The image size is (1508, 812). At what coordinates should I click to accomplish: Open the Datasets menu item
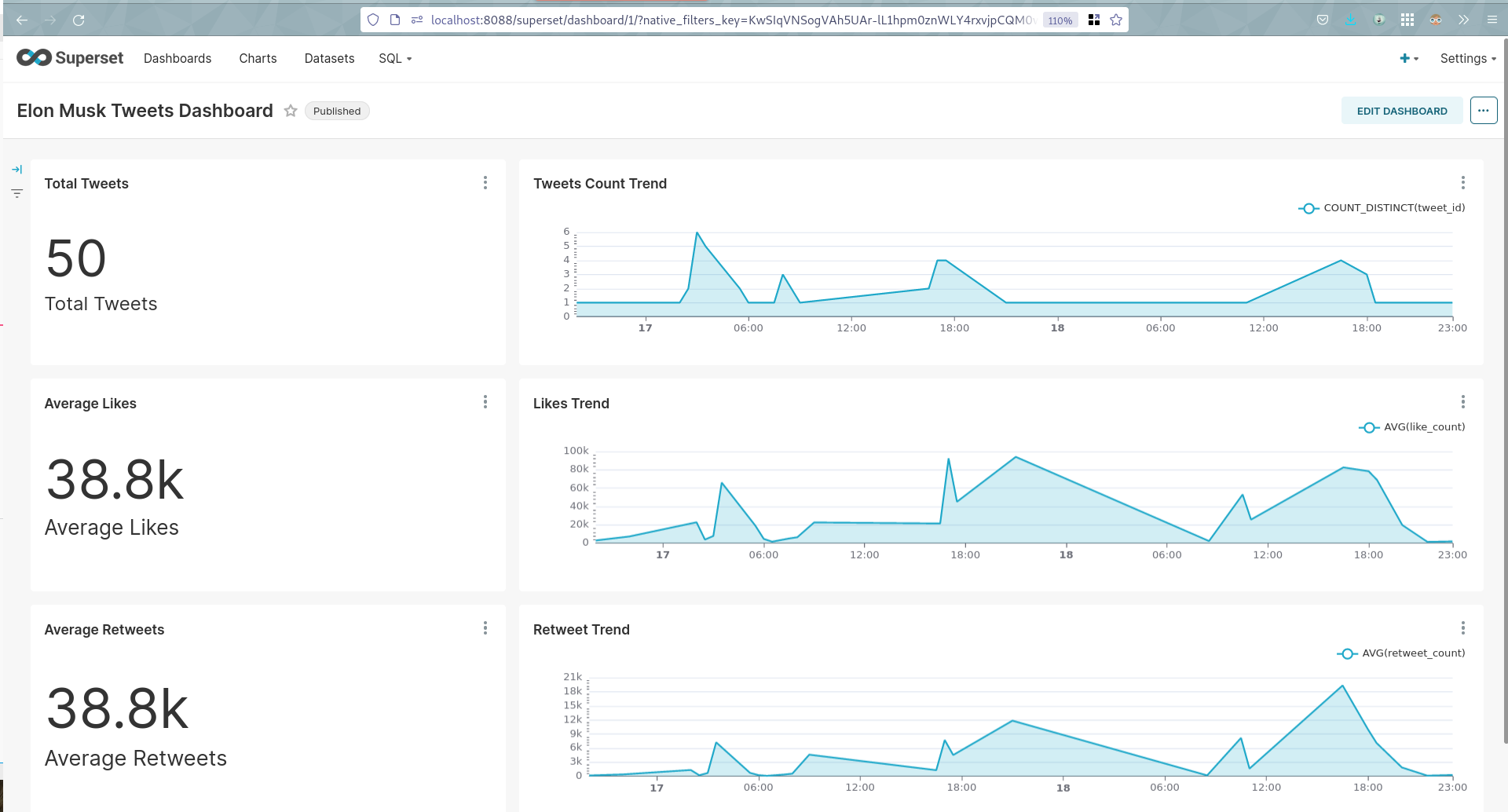[329, 58]
